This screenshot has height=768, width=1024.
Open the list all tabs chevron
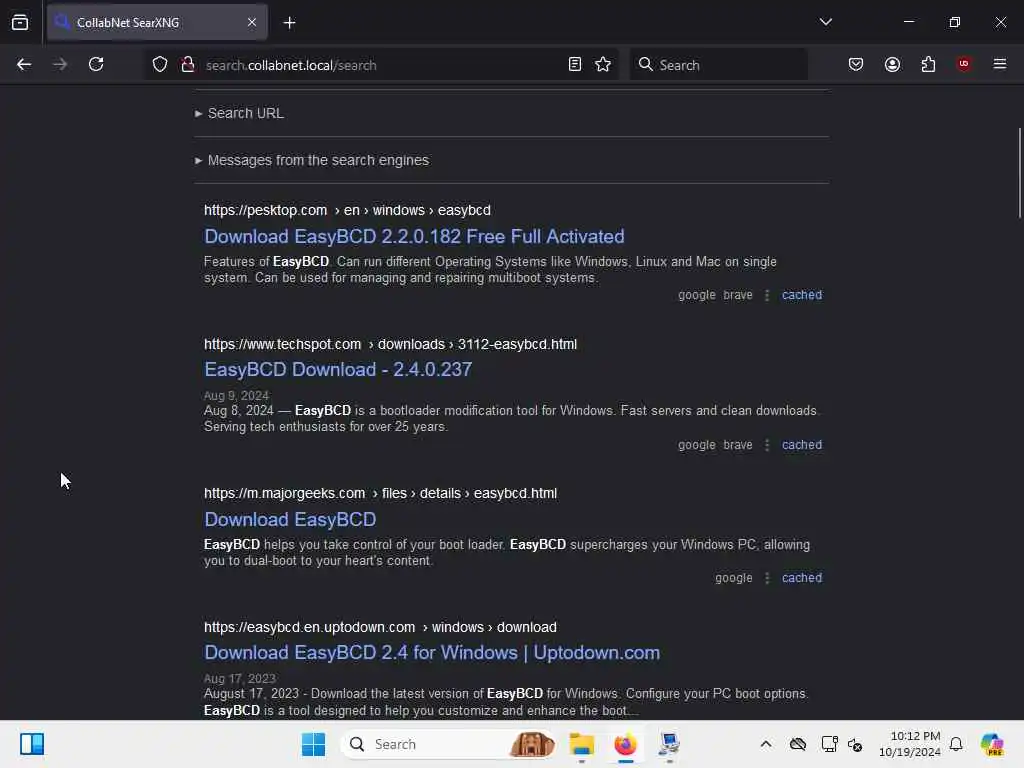pos(825,22)
